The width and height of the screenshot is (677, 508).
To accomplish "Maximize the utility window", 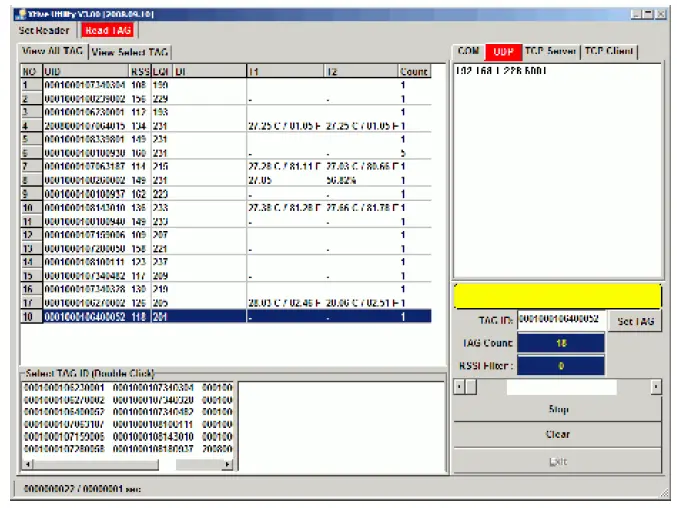I will coord(648,14).
